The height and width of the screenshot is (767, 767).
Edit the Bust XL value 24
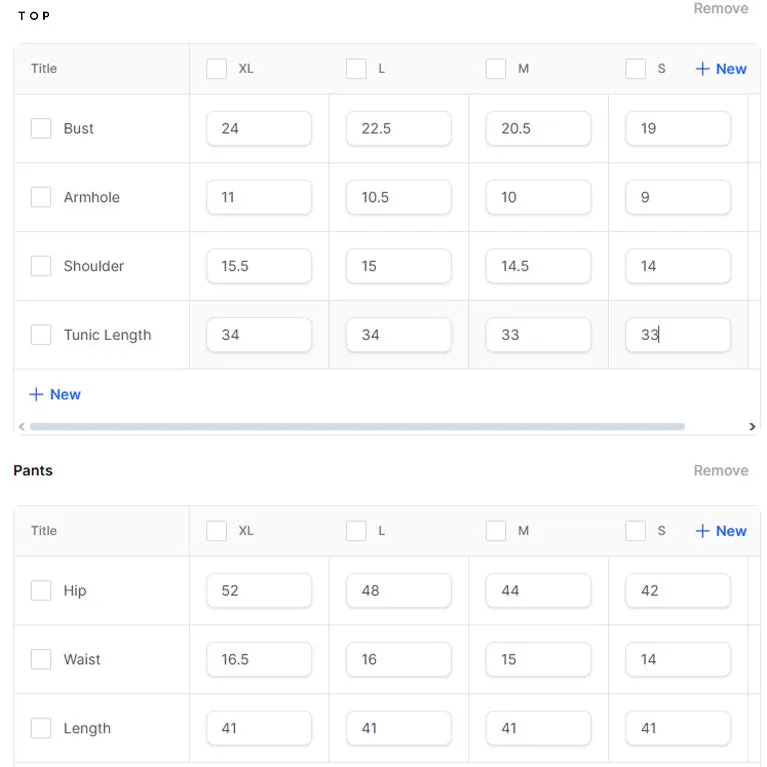tap(259, 129)
